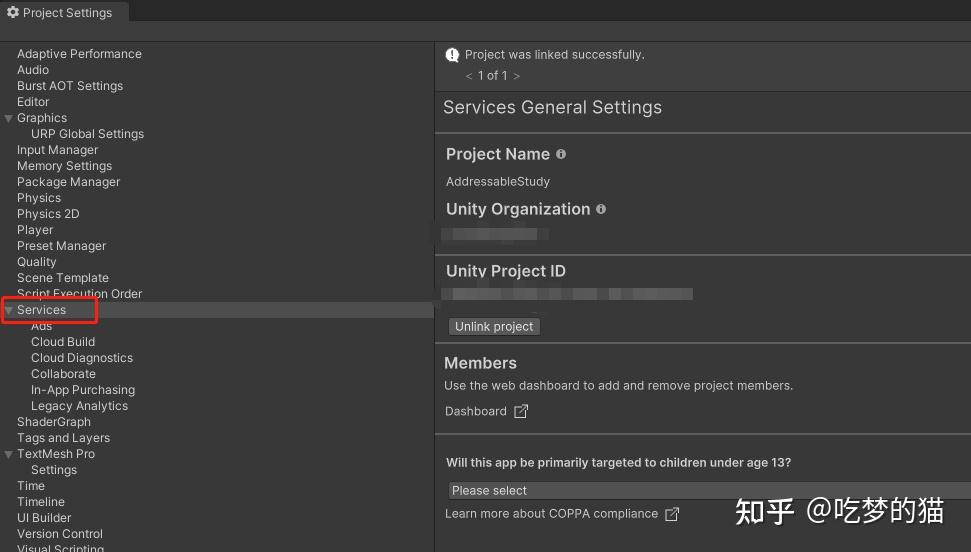This screenshot has height=552, width=971.
Task: Select Cloud Build under Services
Action: pyautogui.click(x=63, y=342)
